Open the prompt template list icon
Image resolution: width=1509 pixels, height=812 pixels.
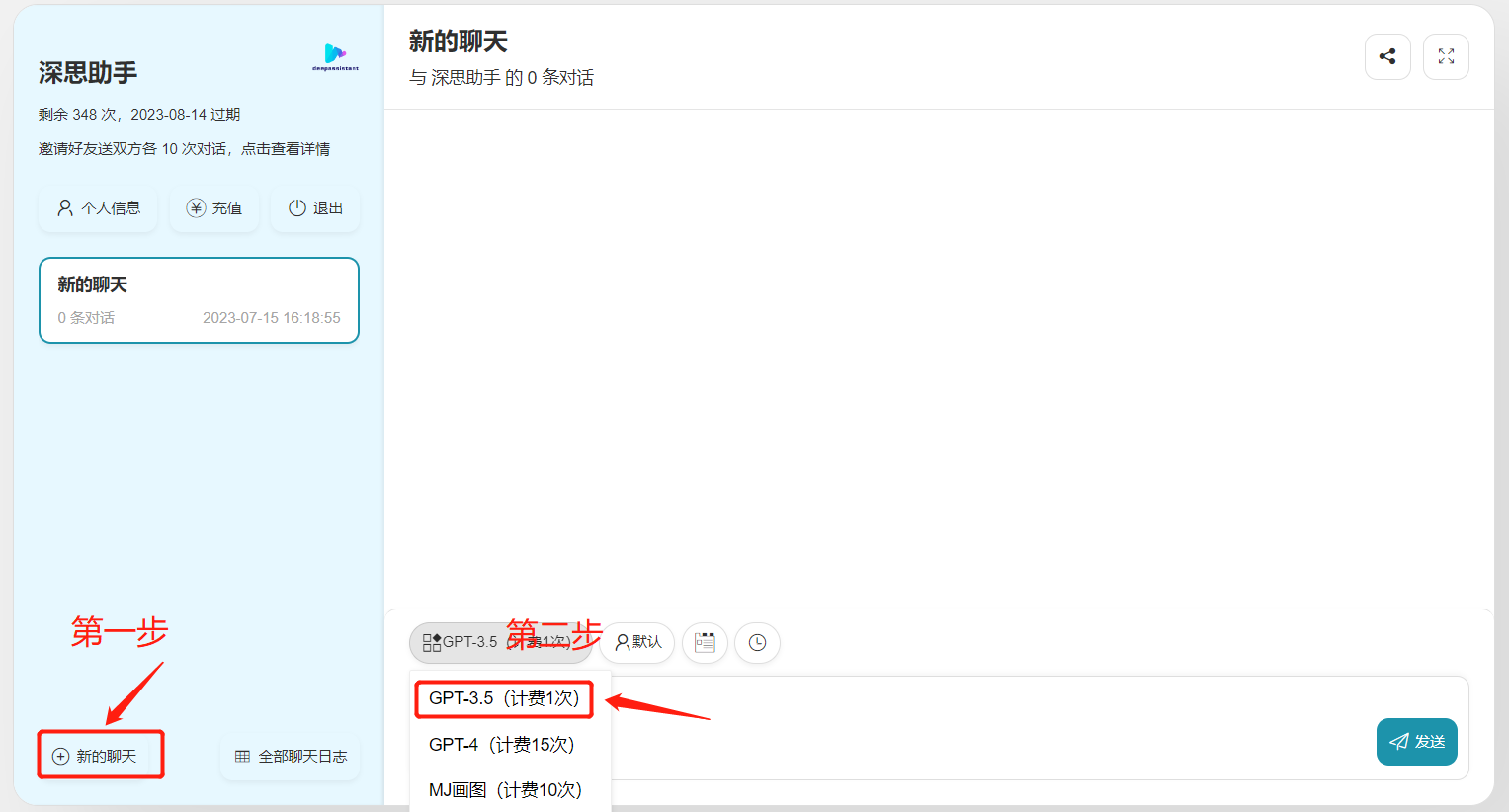[705, 643]
